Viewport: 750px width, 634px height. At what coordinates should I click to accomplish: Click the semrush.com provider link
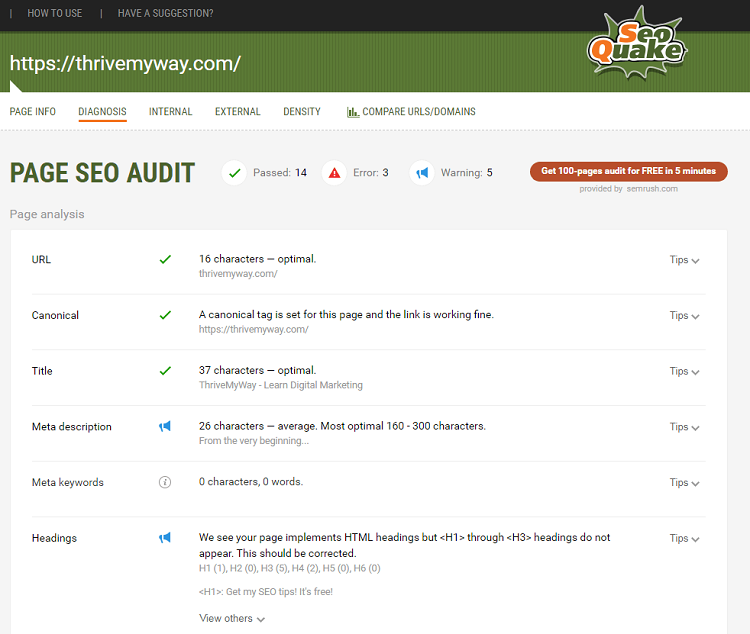pyautogui.click(x=652, y=189)
